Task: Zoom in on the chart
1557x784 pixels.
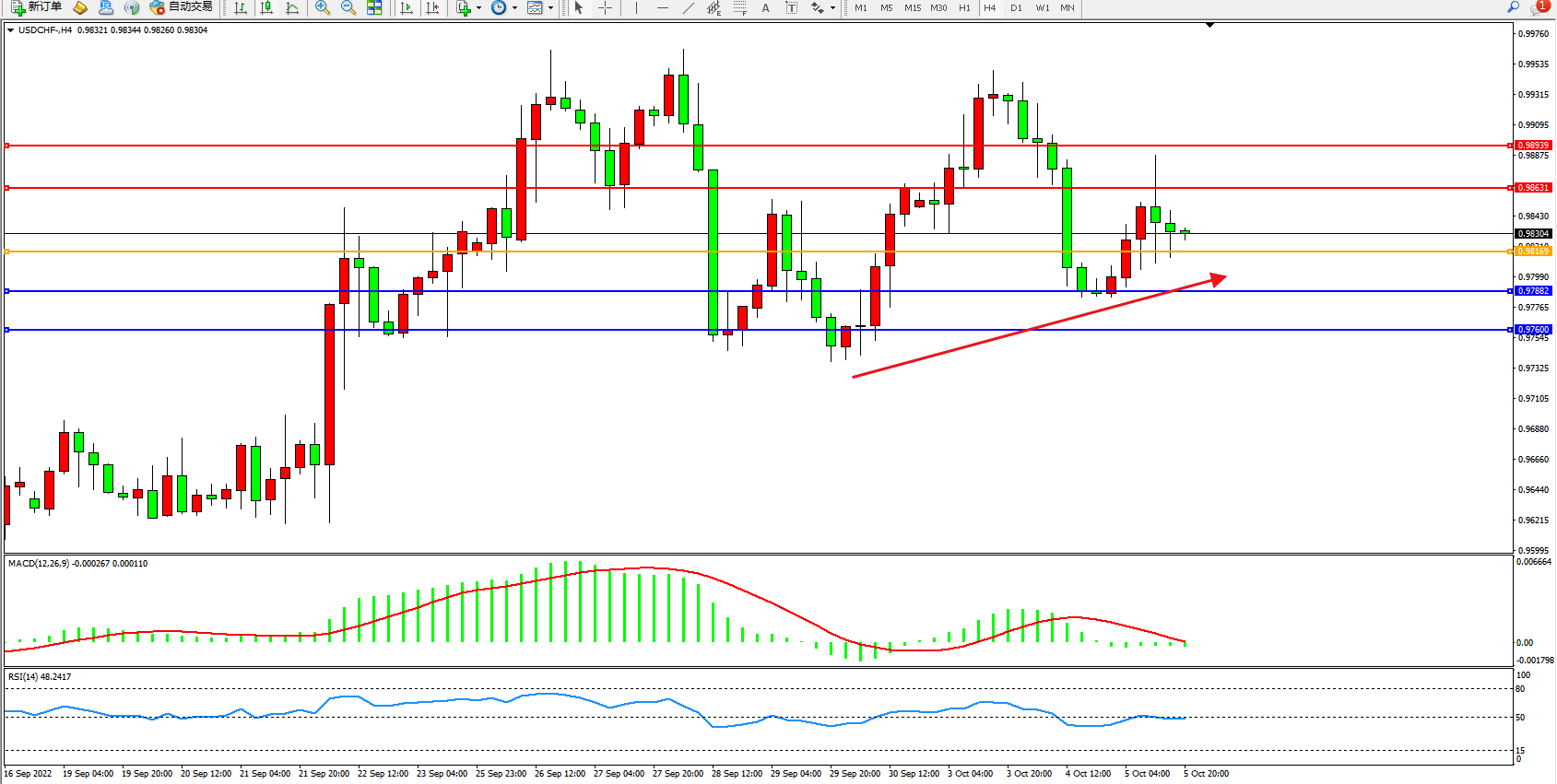Action: (x=323, y=8)
